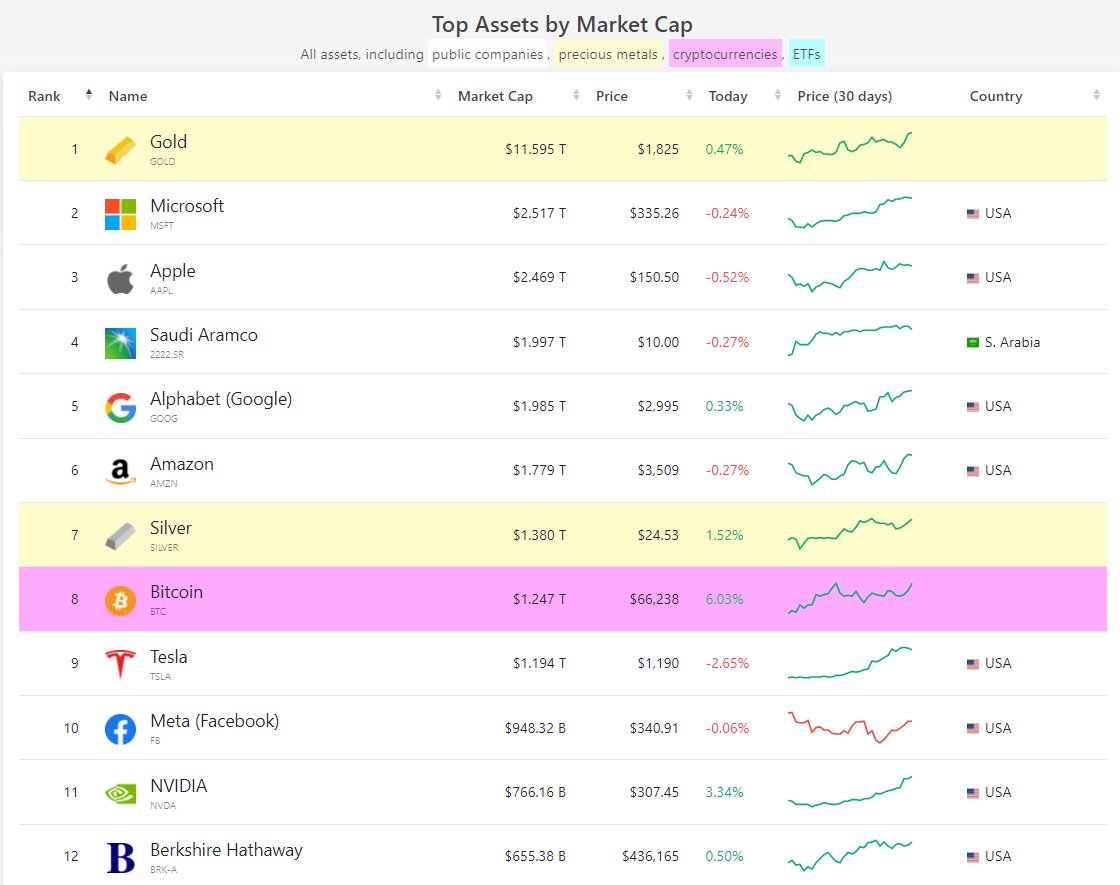1120x885 pixels.
Task: Click Bitcoin price $66,238
Action: pyautogui.click(x=654, y=599)
